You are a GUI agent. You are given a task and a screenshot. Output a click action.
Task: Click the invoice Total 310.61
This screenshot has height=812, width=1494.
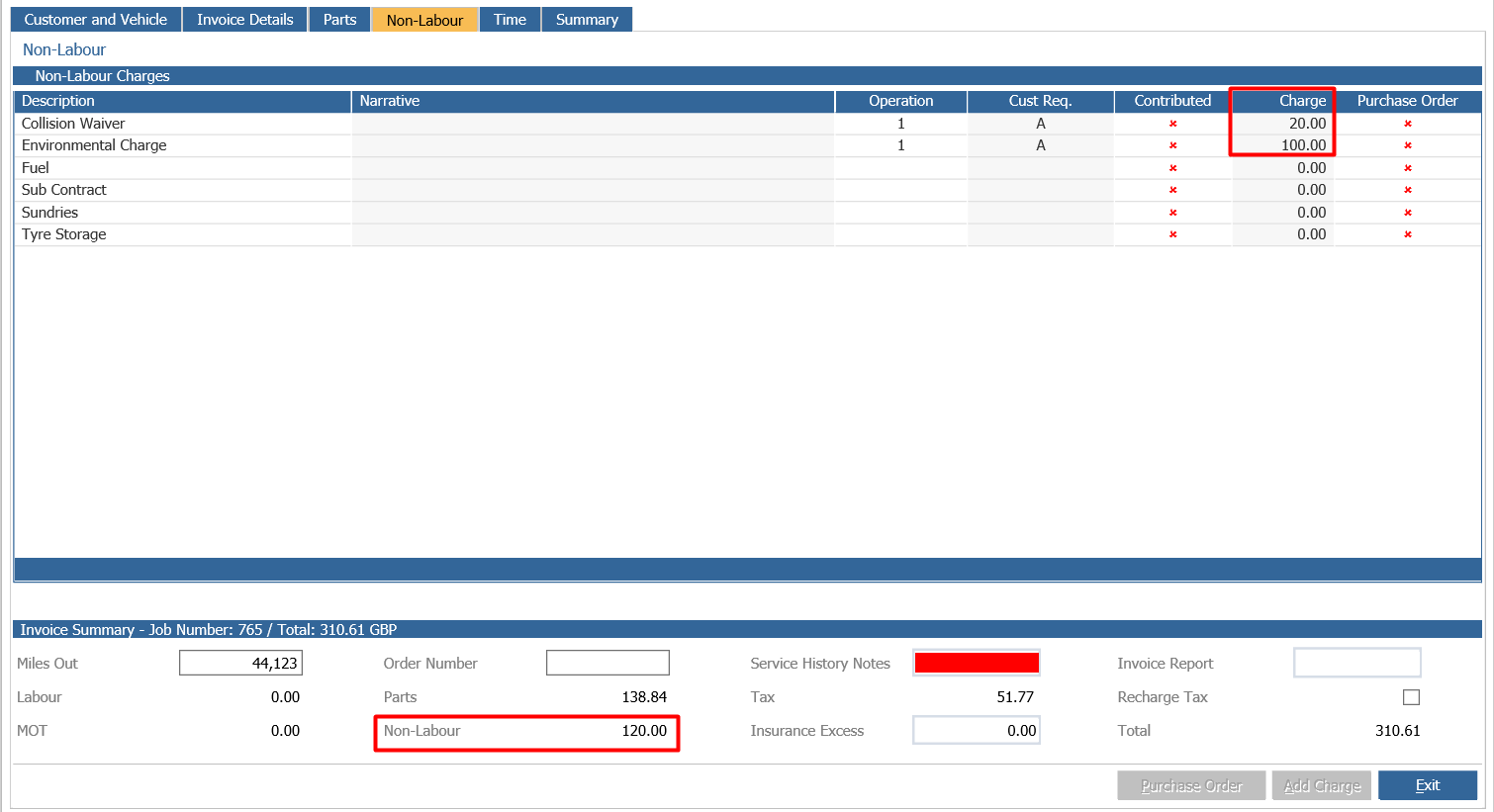pyautogui.click(x=1397, y=731)
